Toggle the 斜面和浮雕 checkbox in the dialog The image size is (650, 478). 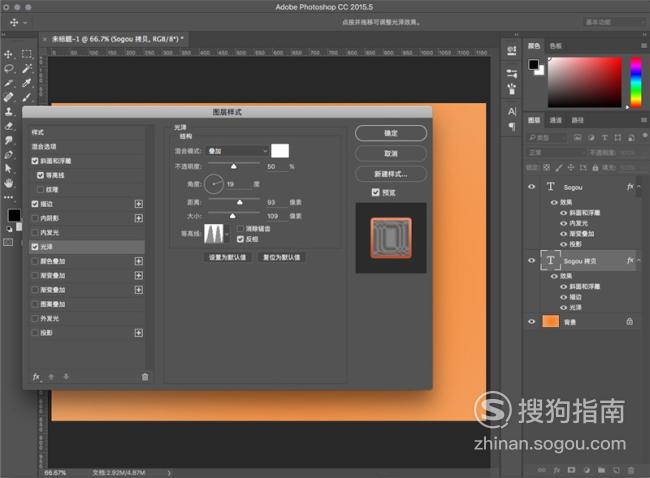[x=35, y=161]
